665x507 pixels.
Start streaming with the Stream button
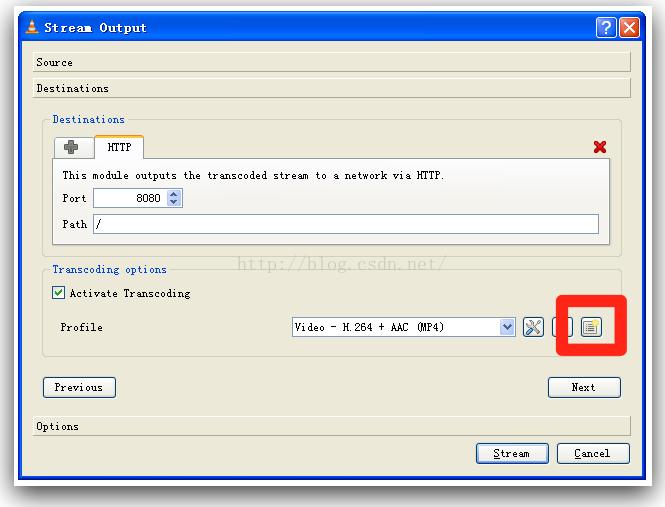tap(512, 454)
